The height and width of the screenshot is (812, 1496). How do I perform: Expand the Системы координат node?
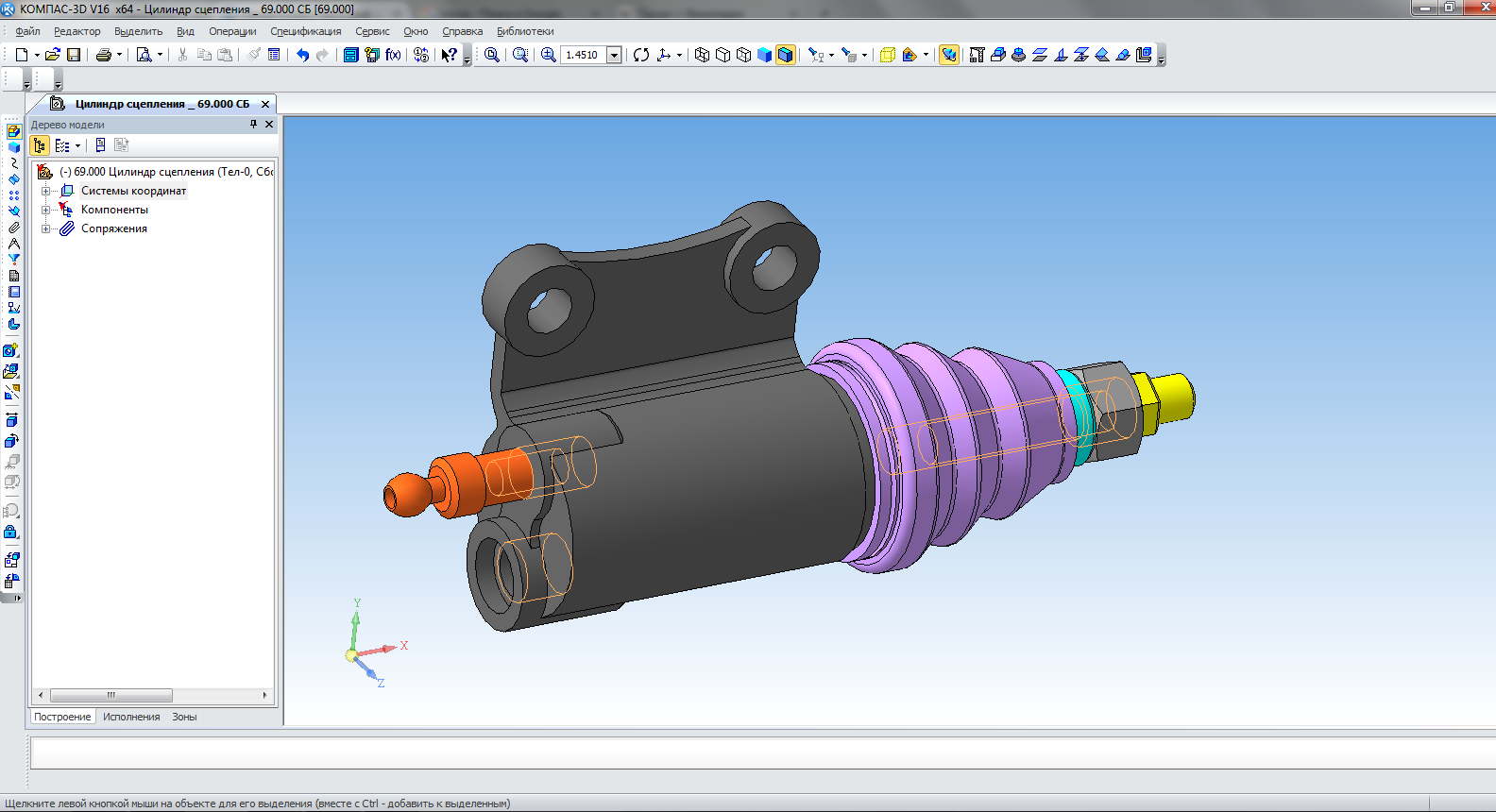point(45,191)
